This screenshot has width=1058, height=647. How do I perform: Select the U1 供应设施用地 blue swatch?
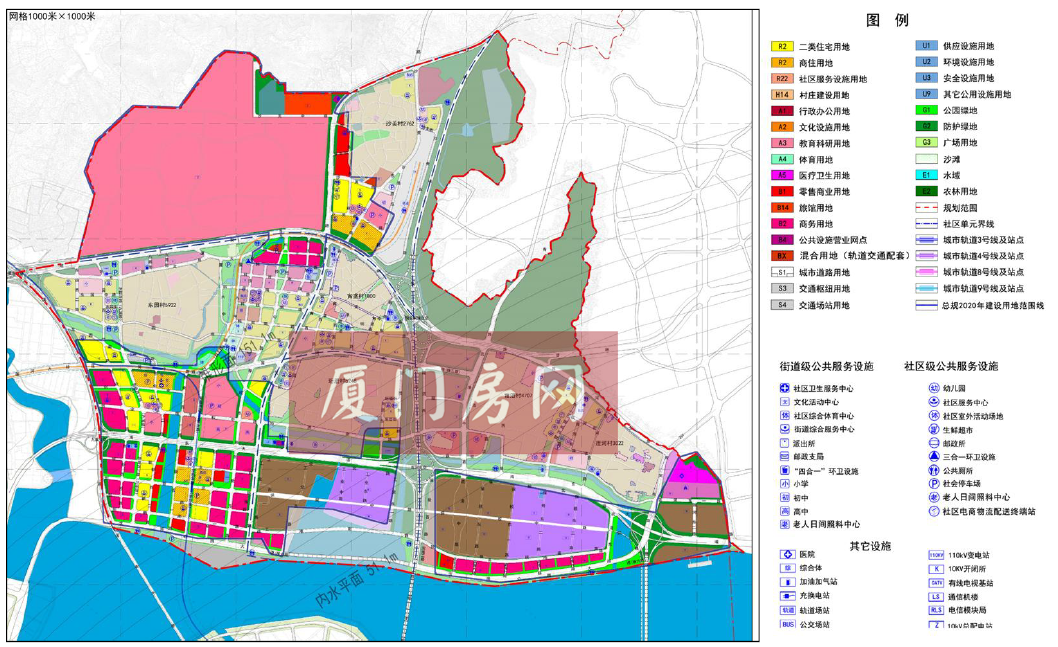click(x=926, y=45)
